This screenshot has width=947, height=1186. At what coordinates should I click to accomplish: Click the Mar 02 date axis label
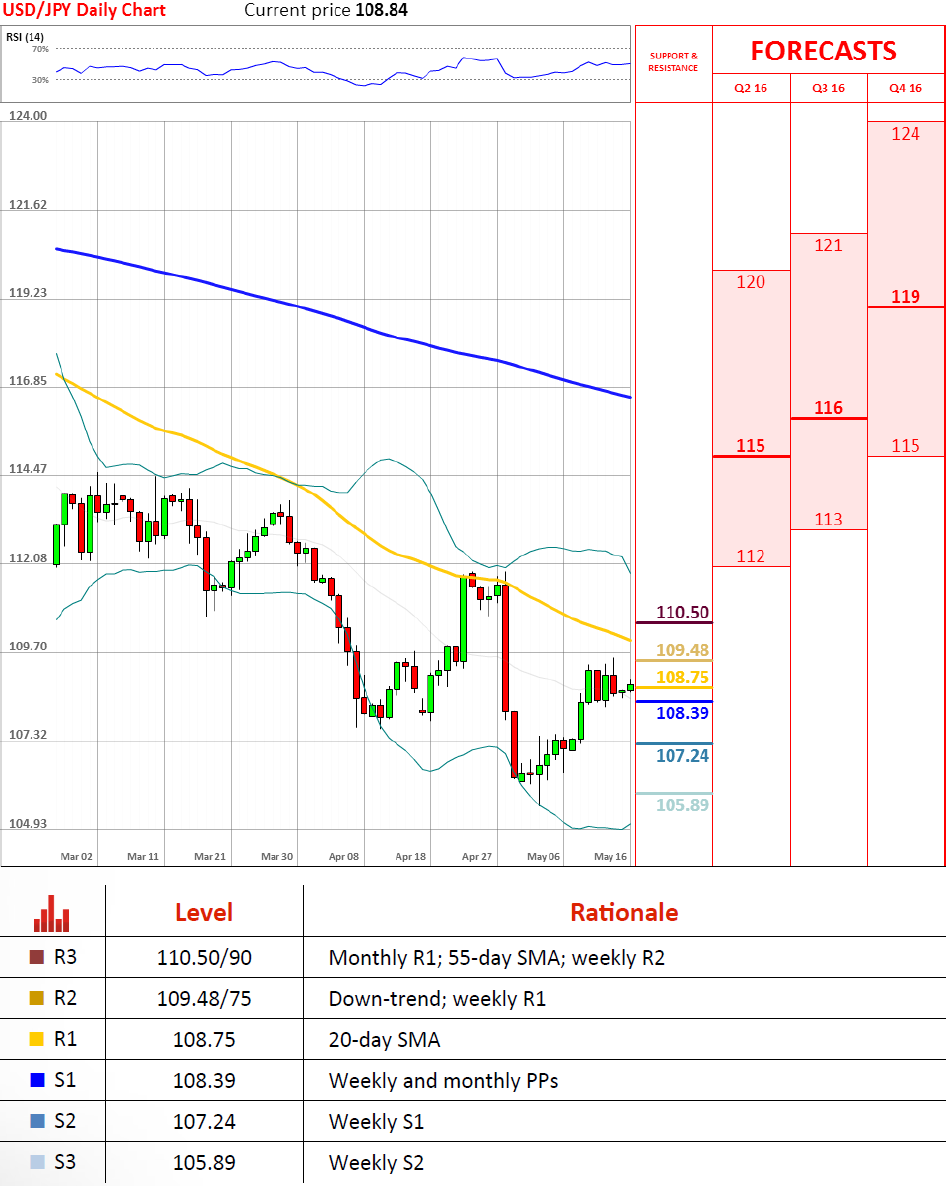76,856
